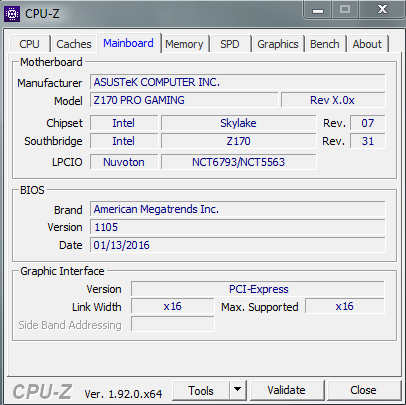This screenshot has width=406, height=405.
Task: Expand the Tools dropdown arrow
Action: click(238, 390)
